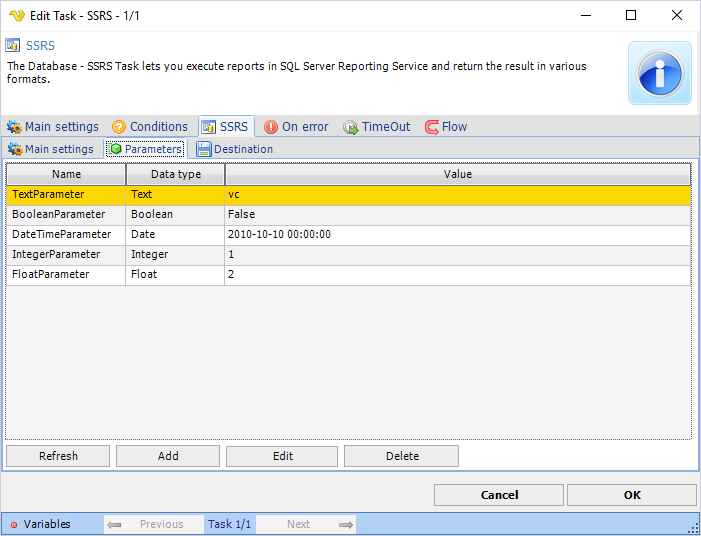This screenshot has height=536, width=701.
Task: Click the application logo in the title bar
Action: coord(17,16)
